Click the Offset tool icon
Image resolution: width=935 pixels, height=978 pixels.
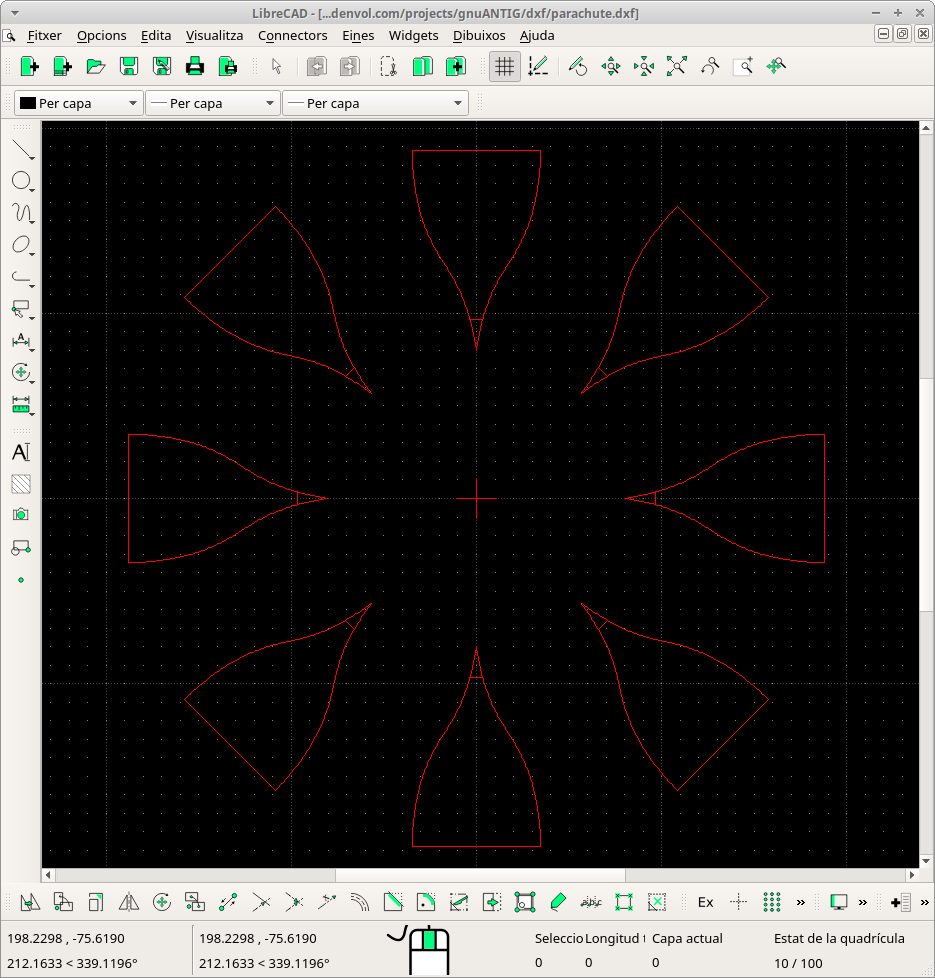(x=360, y=902)
